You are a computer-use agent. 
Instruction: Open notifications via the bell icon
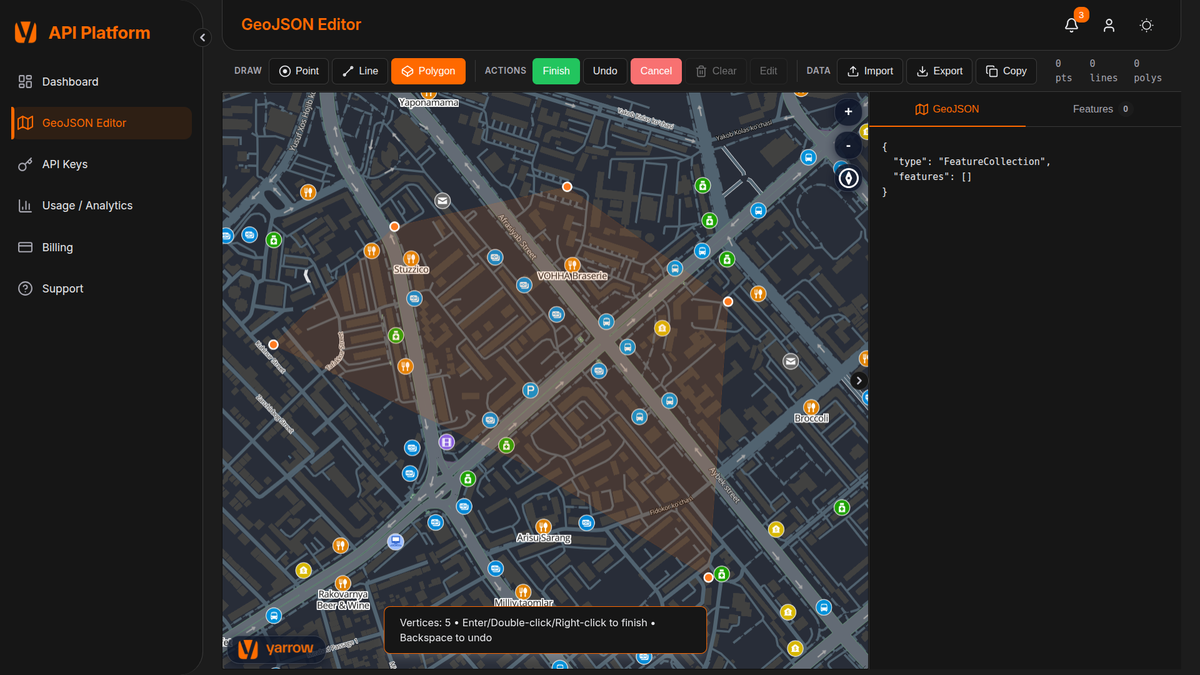point(1071,25)
